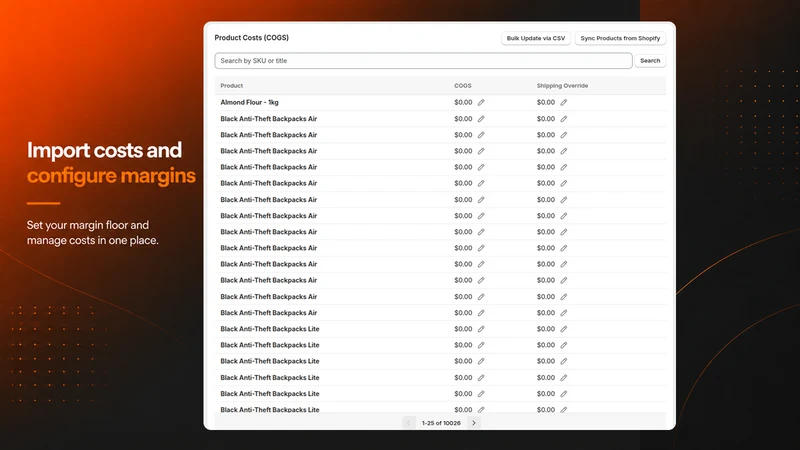Focus the Search by SKU or title field
The height and width of the screenshot is (450, 800).
point(423,61)
